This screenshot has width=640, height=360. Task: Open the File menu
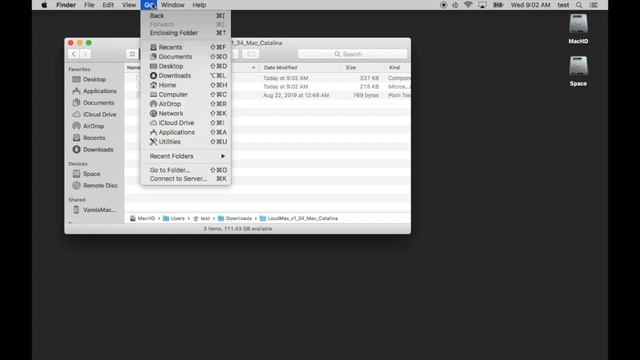click(89, 5)
